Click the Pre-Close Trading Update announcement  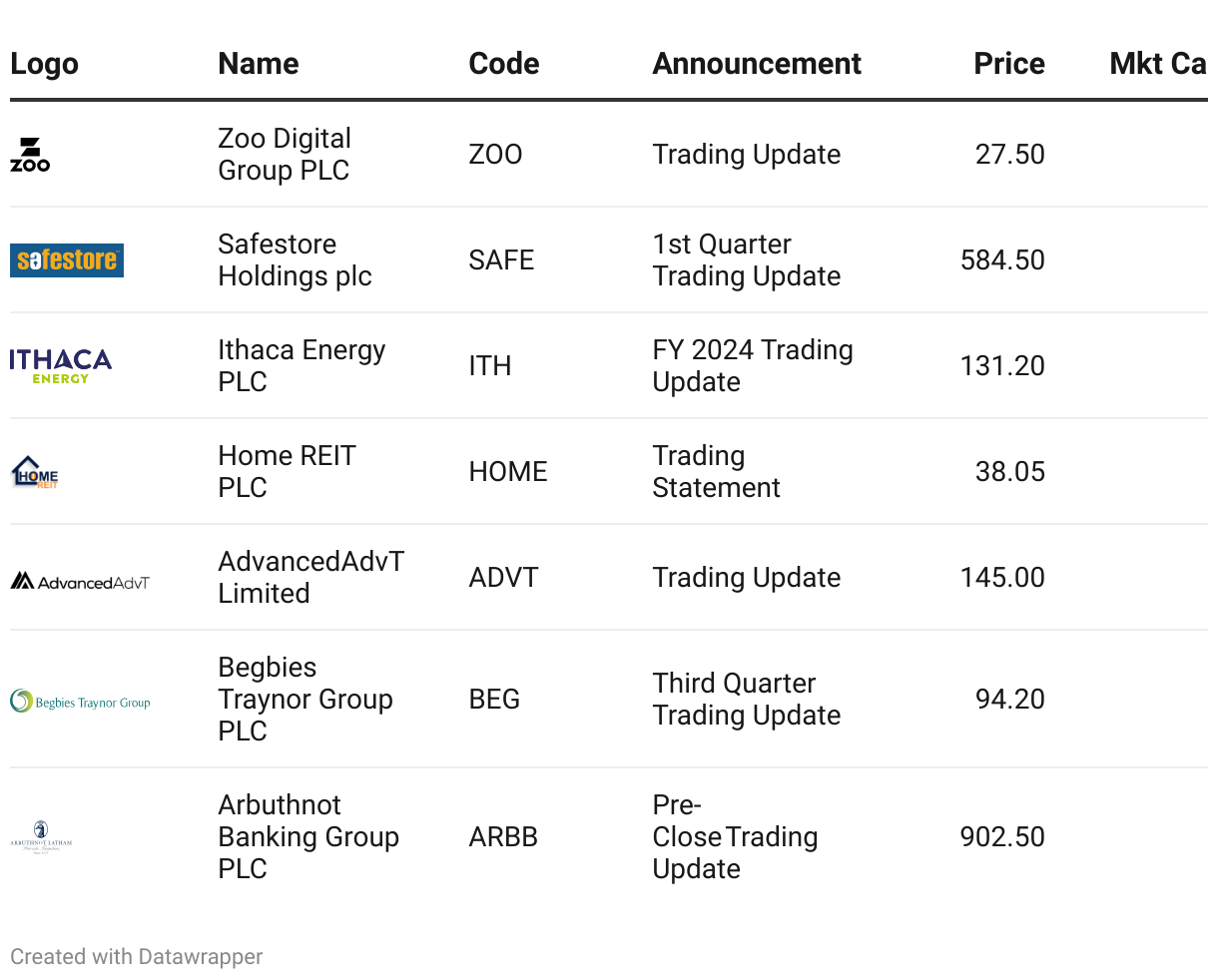click(736, 837)
